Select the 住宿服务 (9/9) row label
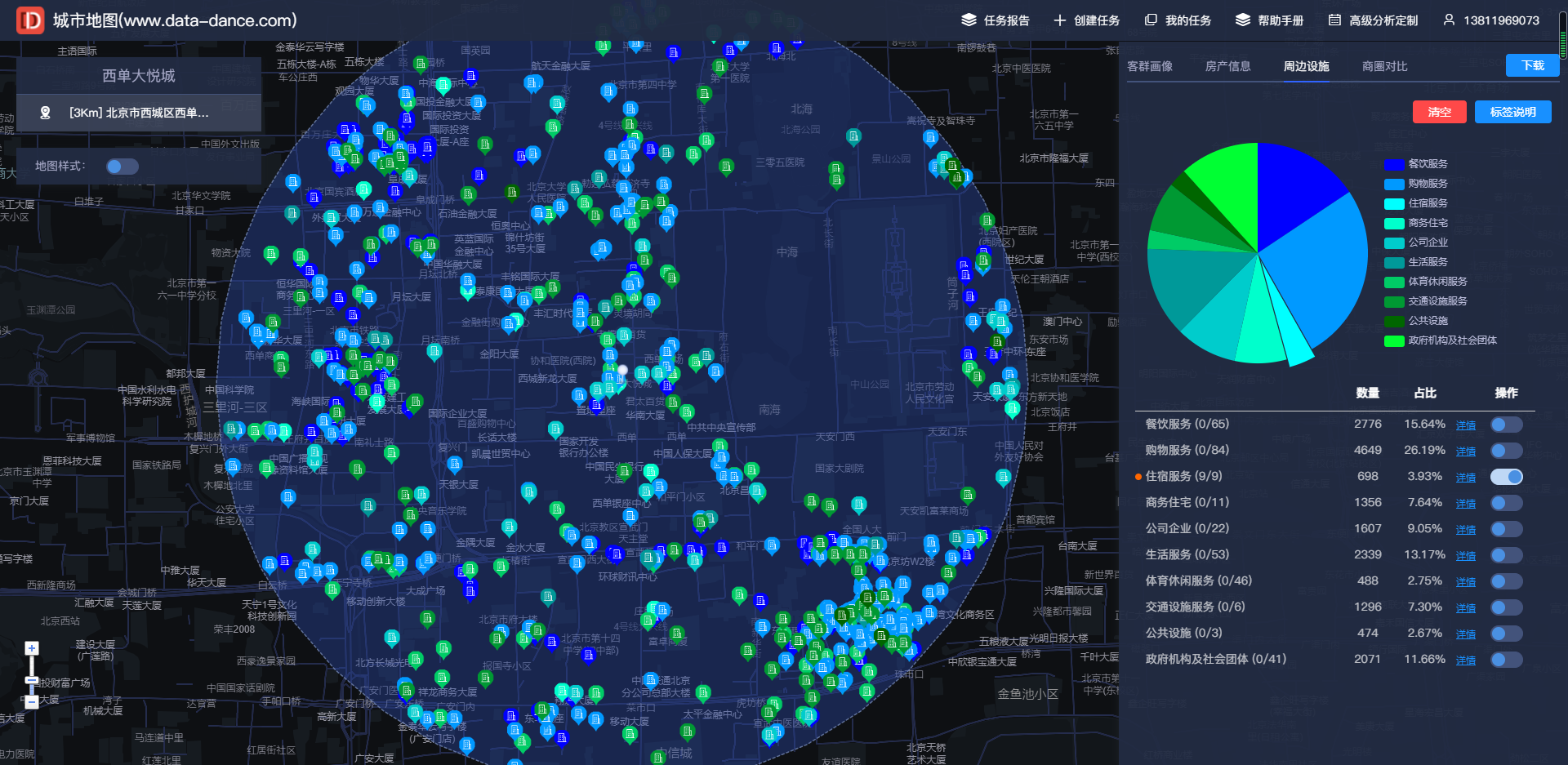The image size is (1568, 765). [x=1183, y=476]
